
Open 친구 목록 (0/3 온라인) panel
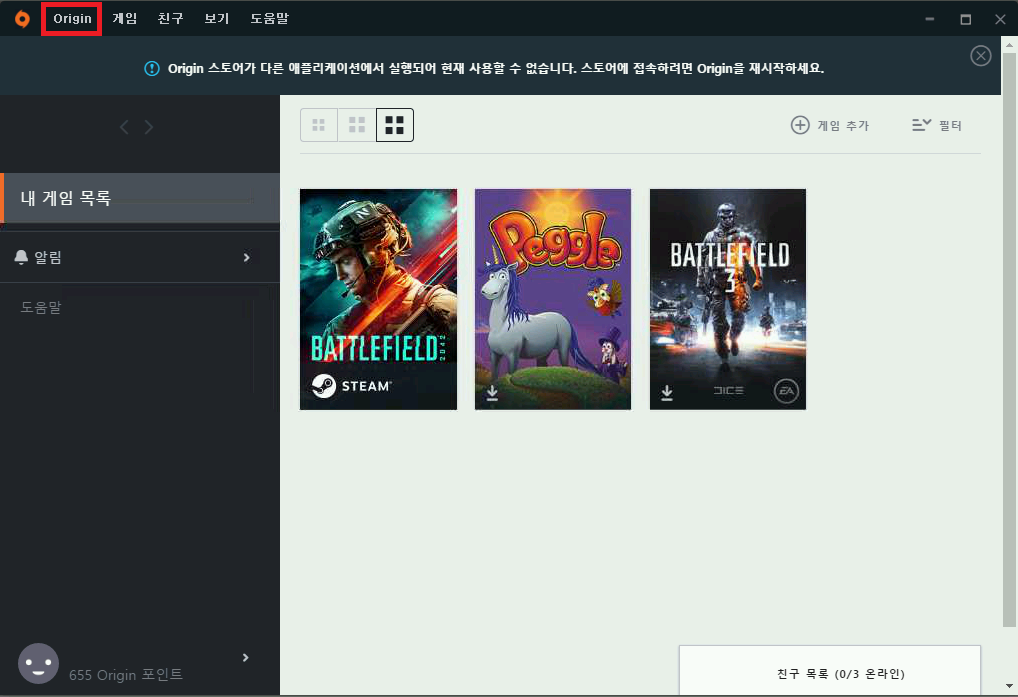pos(830,670)
